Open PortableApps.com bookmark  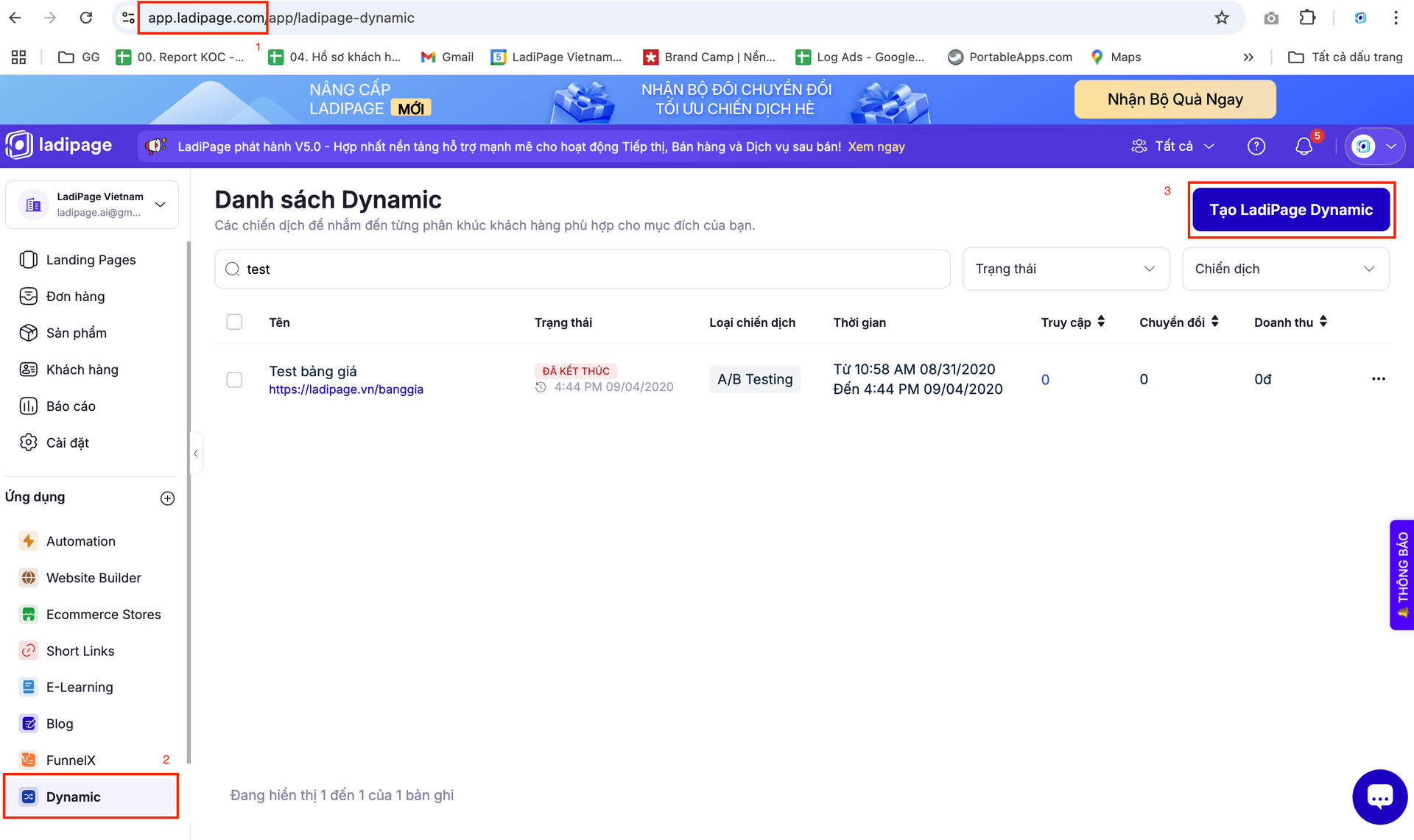coord(1010,57)
